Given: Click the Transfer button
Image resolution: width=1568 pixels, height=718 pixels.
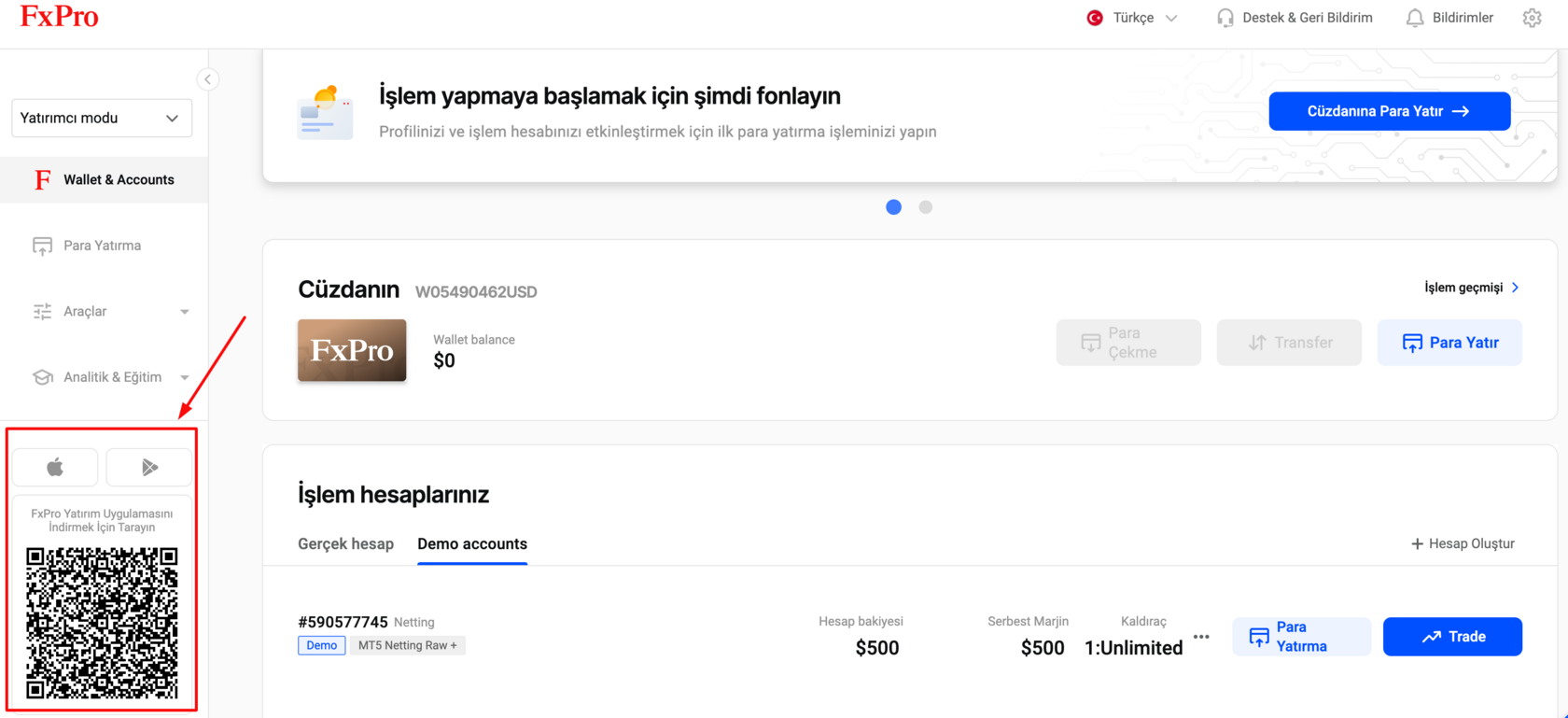Looking at the screenshot, I should (1289, 343).
